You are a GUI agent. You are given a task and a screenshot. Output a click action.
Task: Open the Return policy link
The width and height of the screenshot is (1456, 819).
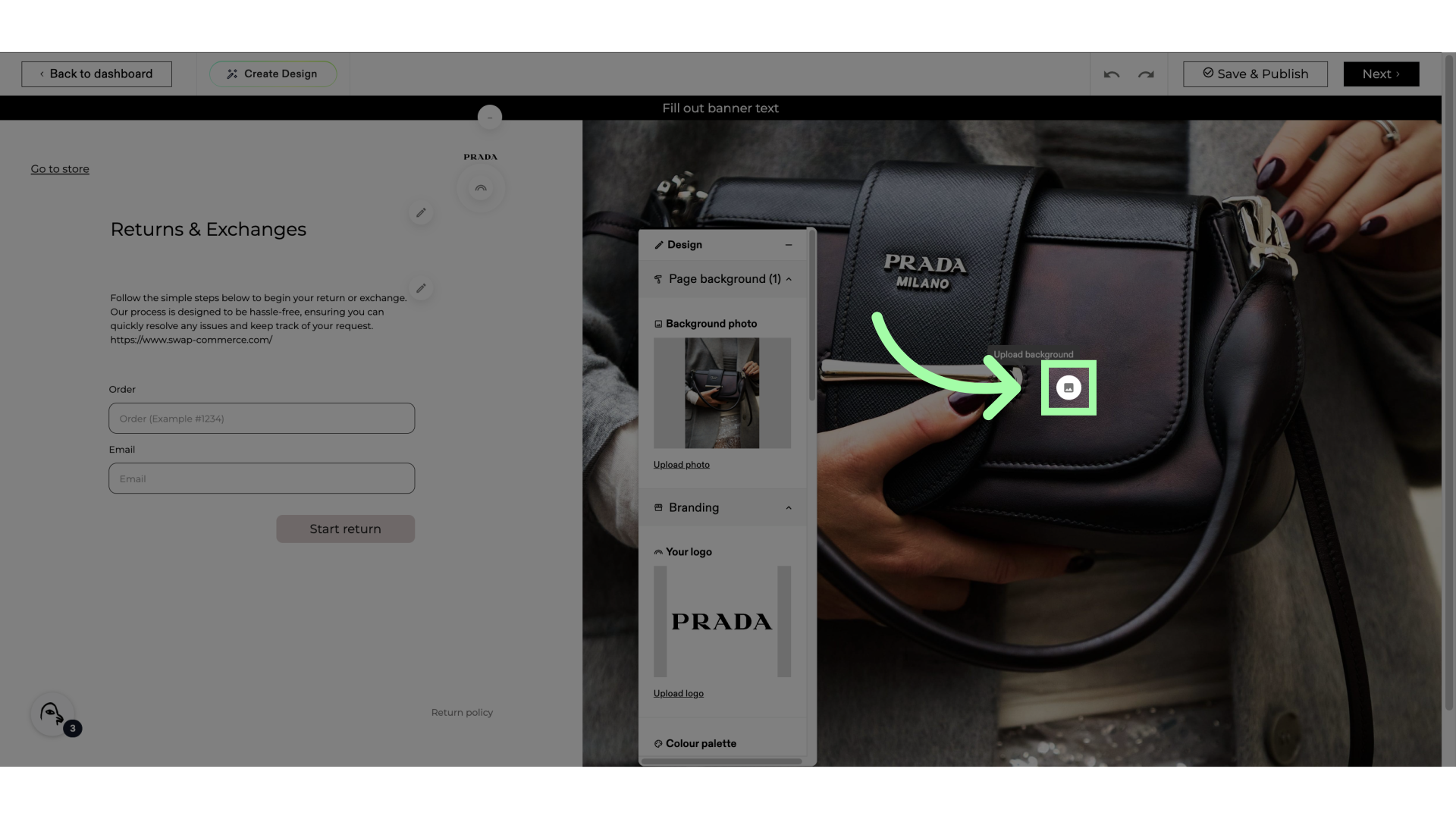point(462,713)
